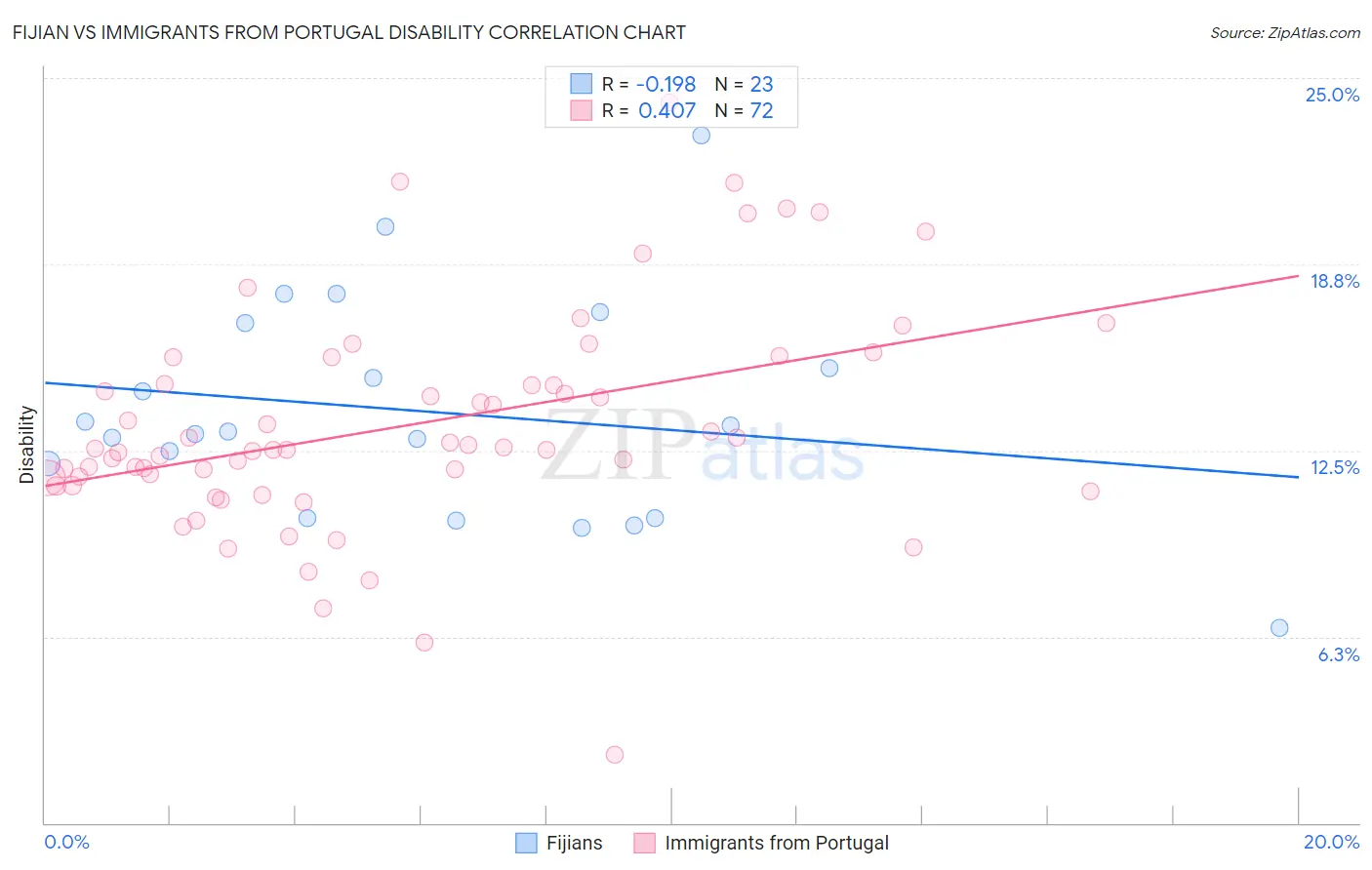
Task: Click the lowest pink data point
Action: pos(615,755)
